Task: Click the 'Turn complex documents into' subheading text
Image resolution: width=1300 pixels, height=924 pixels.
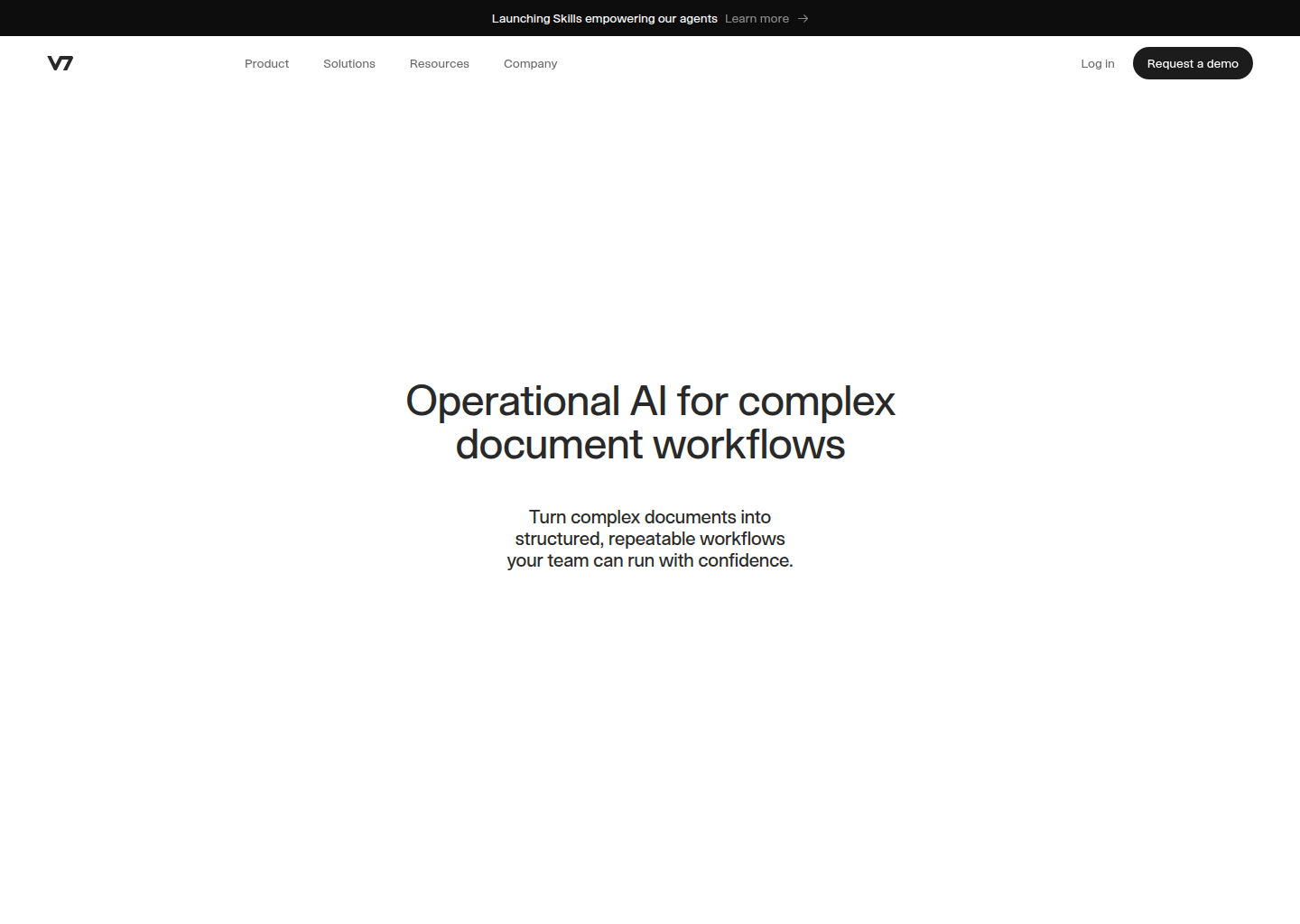Action: click(x=650, y=517)
